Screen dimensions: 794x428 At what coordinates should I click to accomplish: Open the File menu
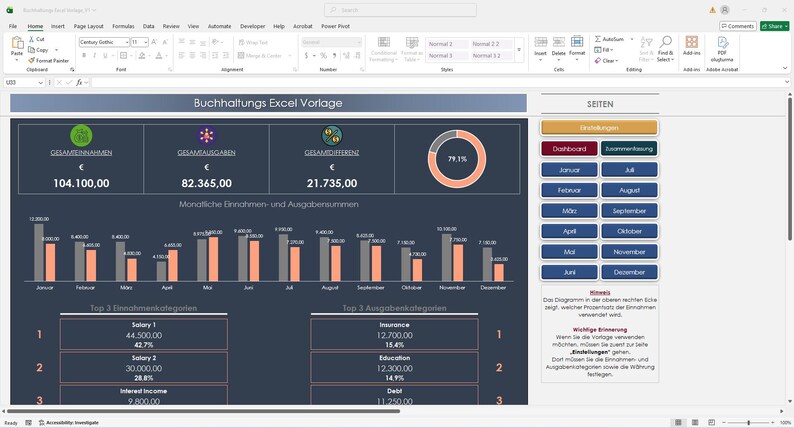click(13, 26)
